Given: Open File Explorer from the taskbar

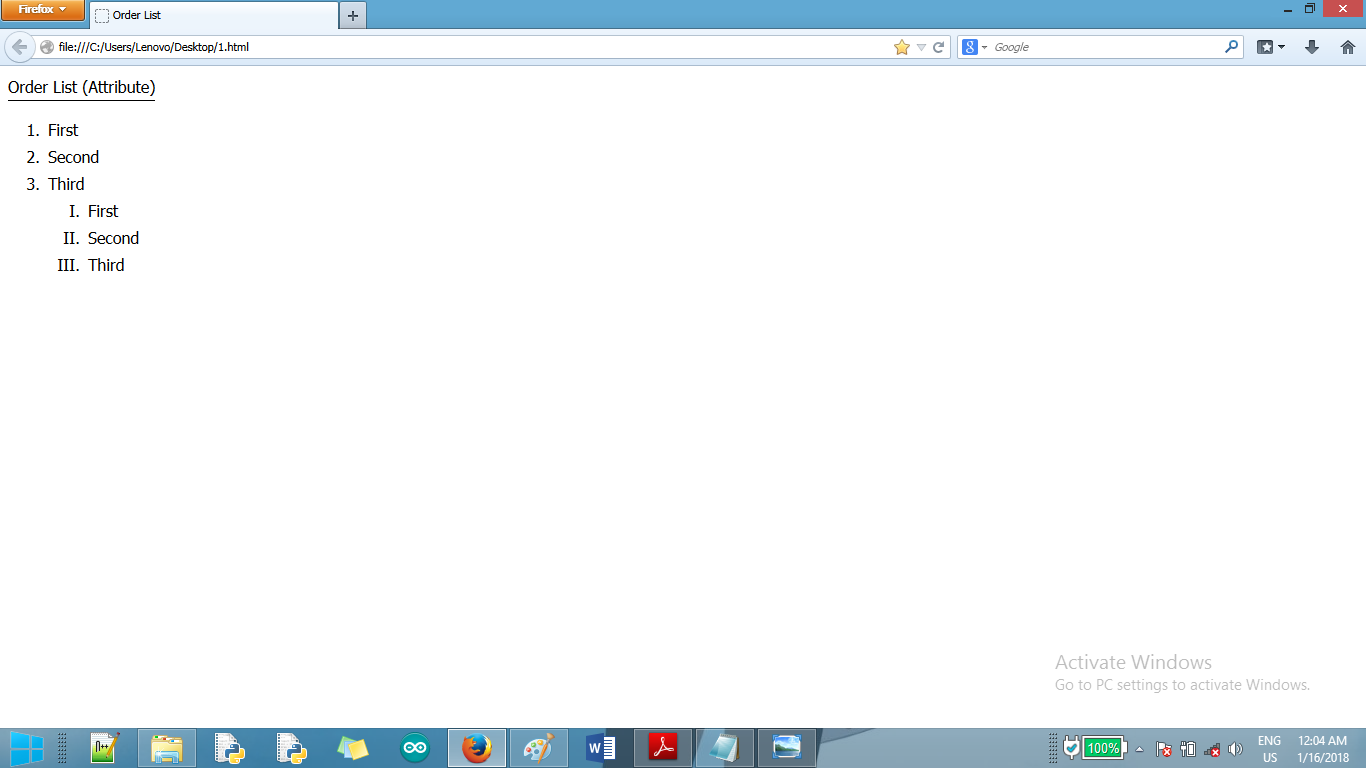Looking at the screenshot, I should (167, 748).
